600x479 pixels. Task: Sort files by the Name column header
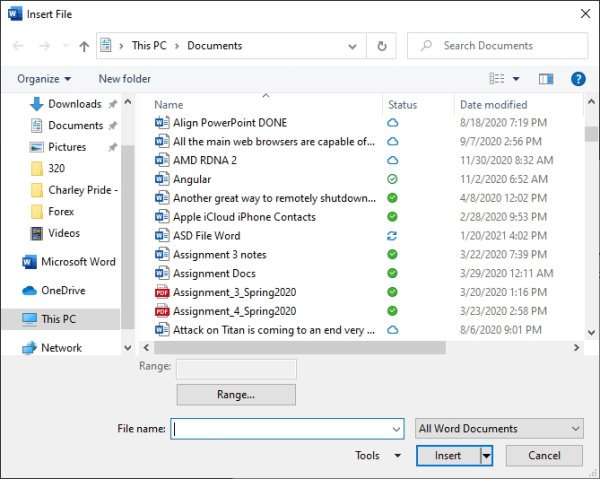pyautogui.click(x=168, y=105)
